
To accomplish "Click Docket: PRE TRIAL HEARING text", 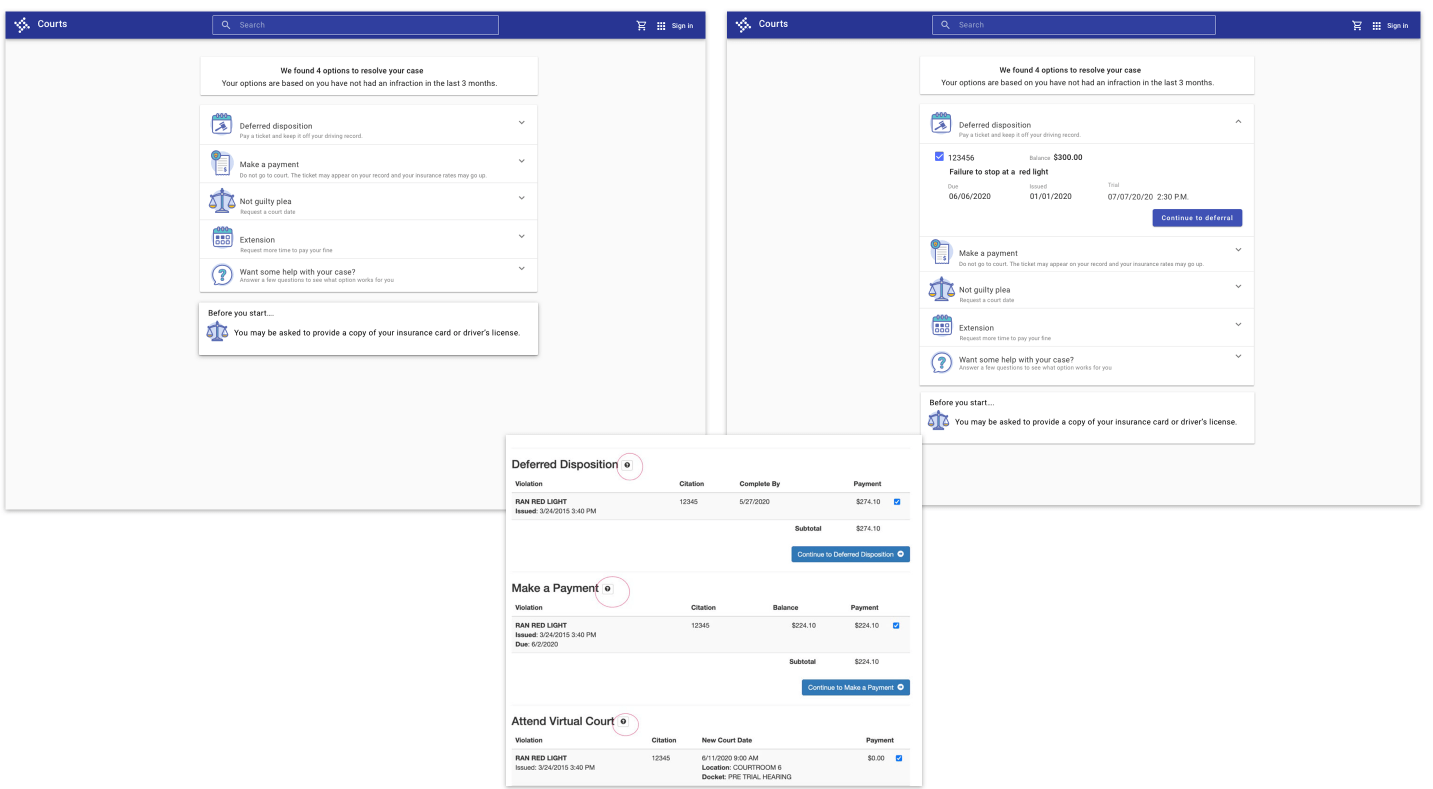I will (747, 776).
